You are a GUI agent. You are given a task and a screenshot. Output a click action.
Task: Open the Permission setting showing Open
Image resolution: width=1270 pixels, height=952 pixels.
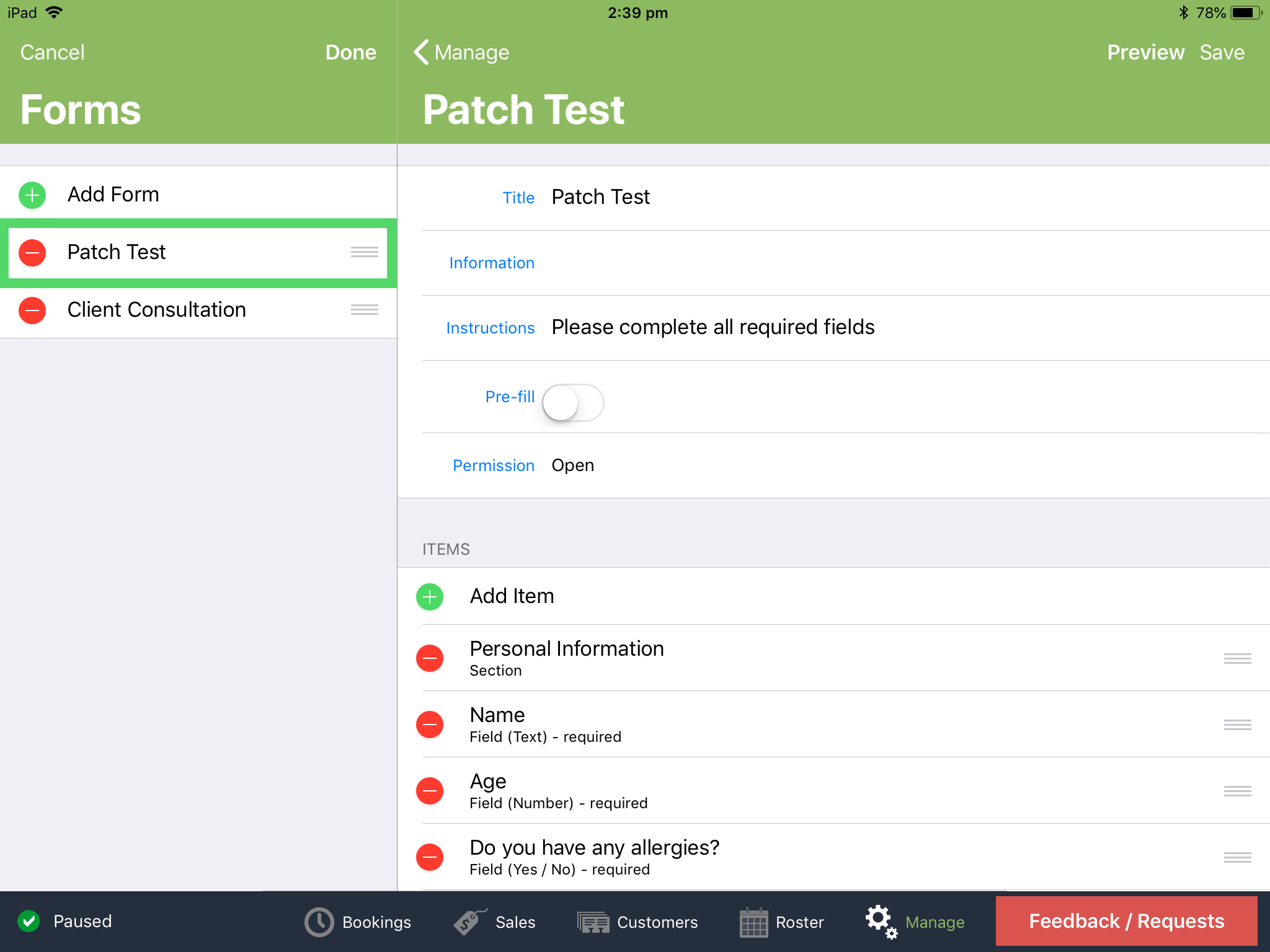(x=572, y=465)
